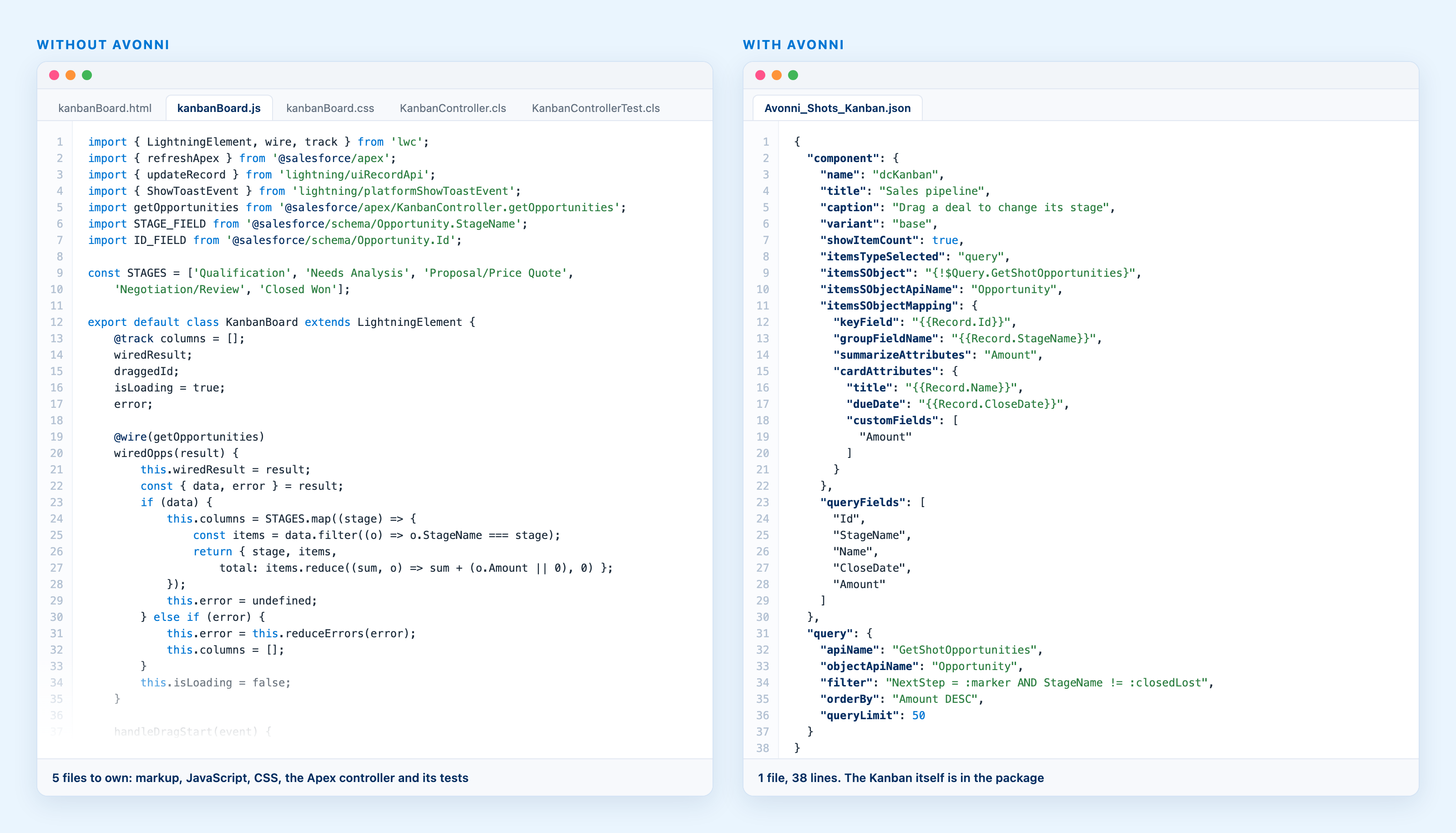This screenshot has height=833, width=1456.
Task: Click the red dot in the right JSON window
Action: [x=760, y=75]
